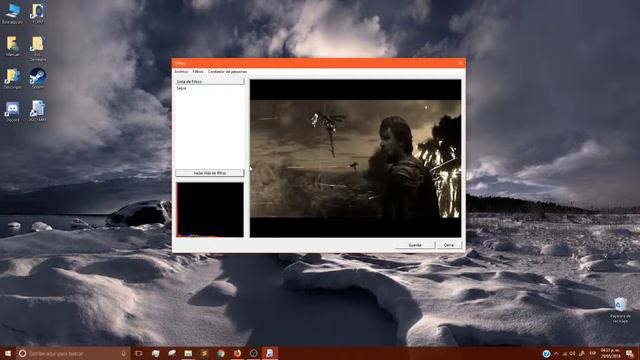Open the Windows Start menu

(x=7, y=353)
